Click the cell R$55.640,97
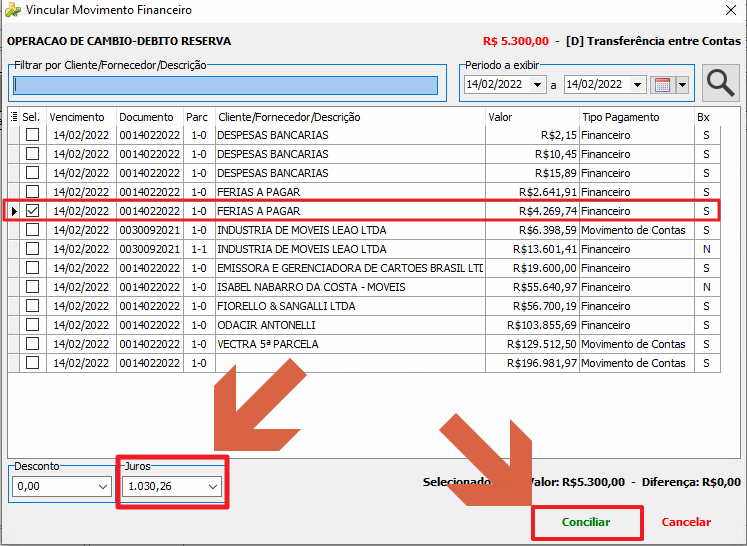Viewport: 747px width, 546px height. pyautogui.click(x=532, y=287)
